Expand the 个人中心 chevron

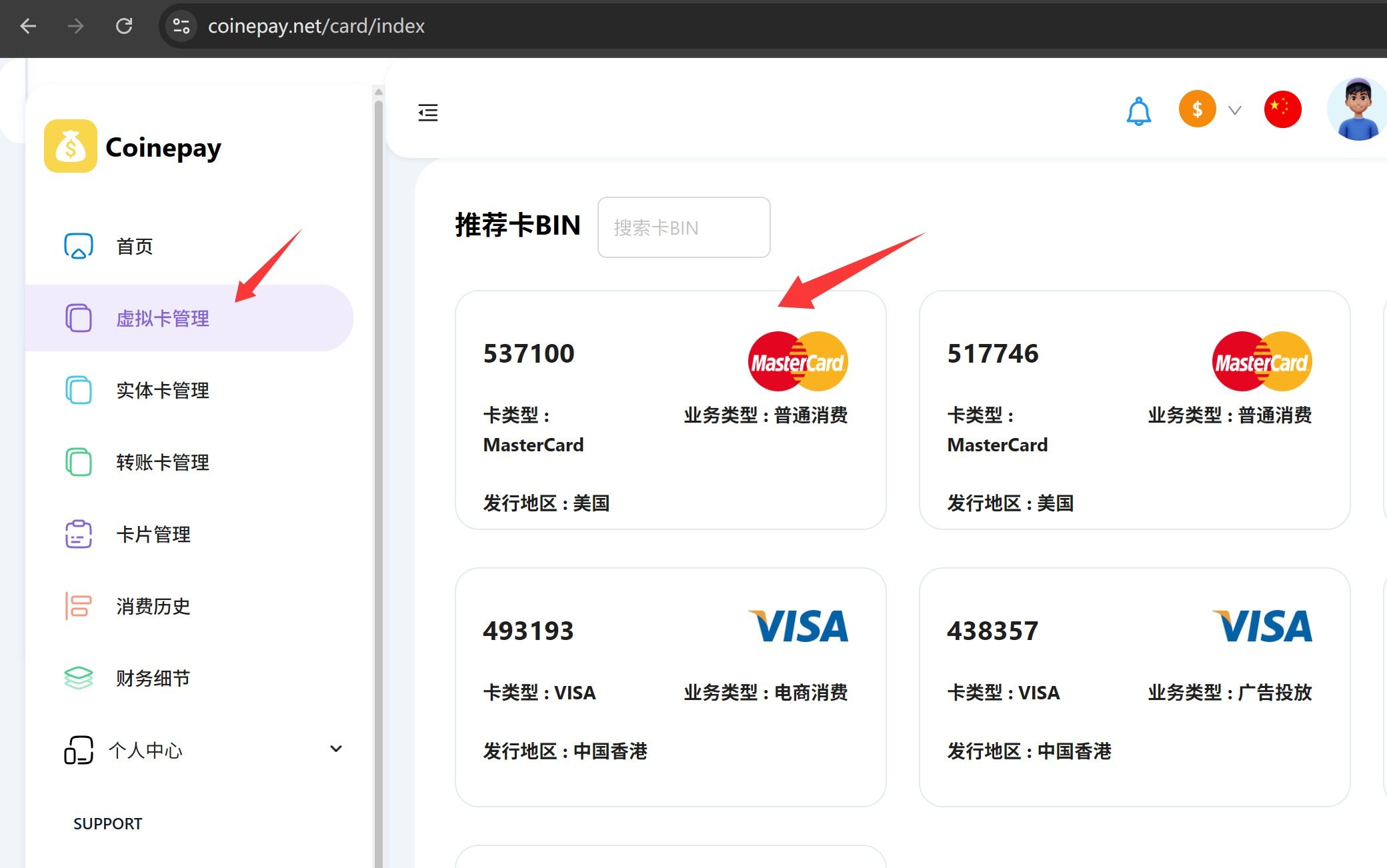pos(336,749)
